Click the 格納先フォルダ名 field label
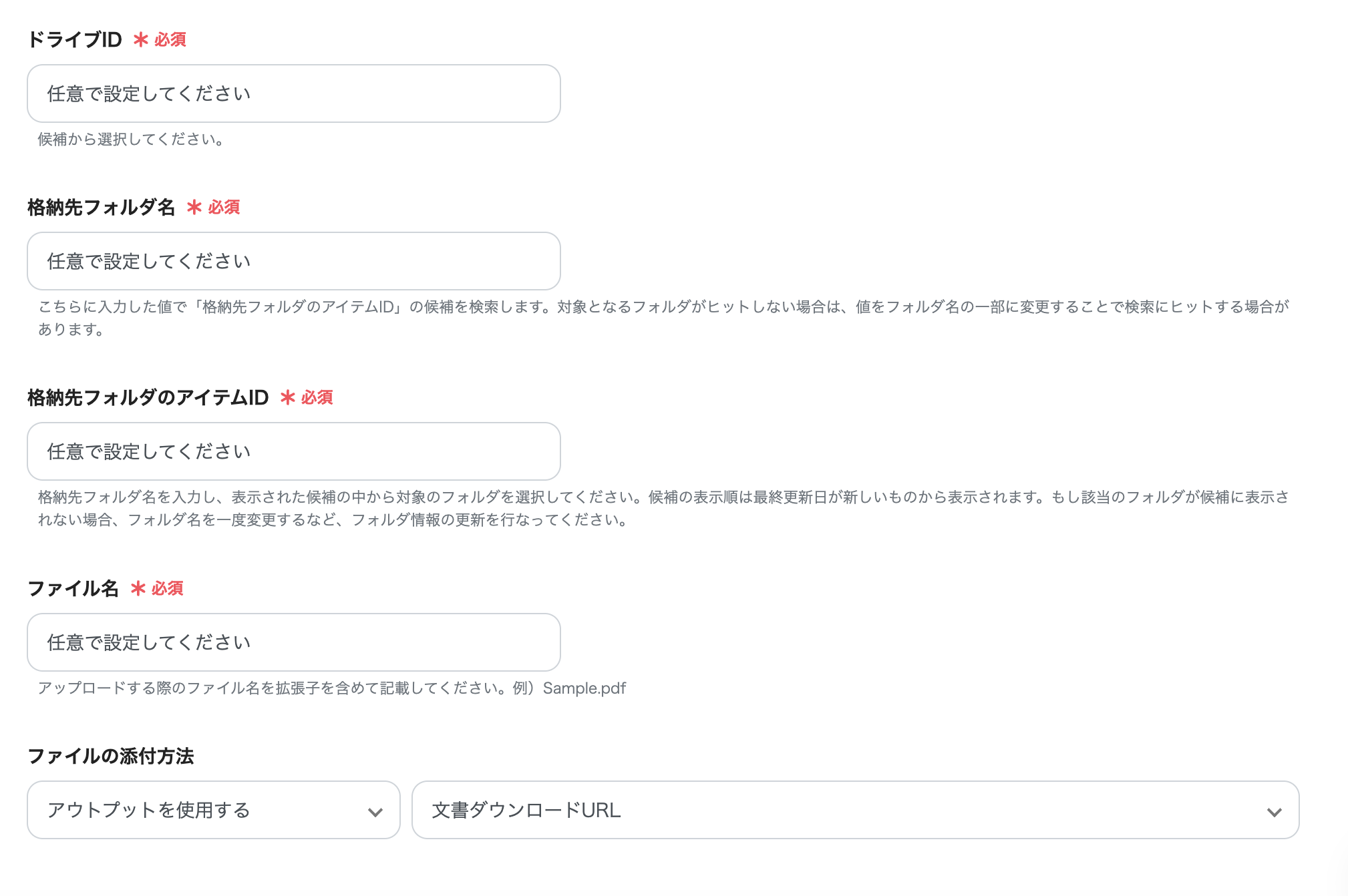The height and width of the screenshot is (896, 1348). (x=102, y=208)
